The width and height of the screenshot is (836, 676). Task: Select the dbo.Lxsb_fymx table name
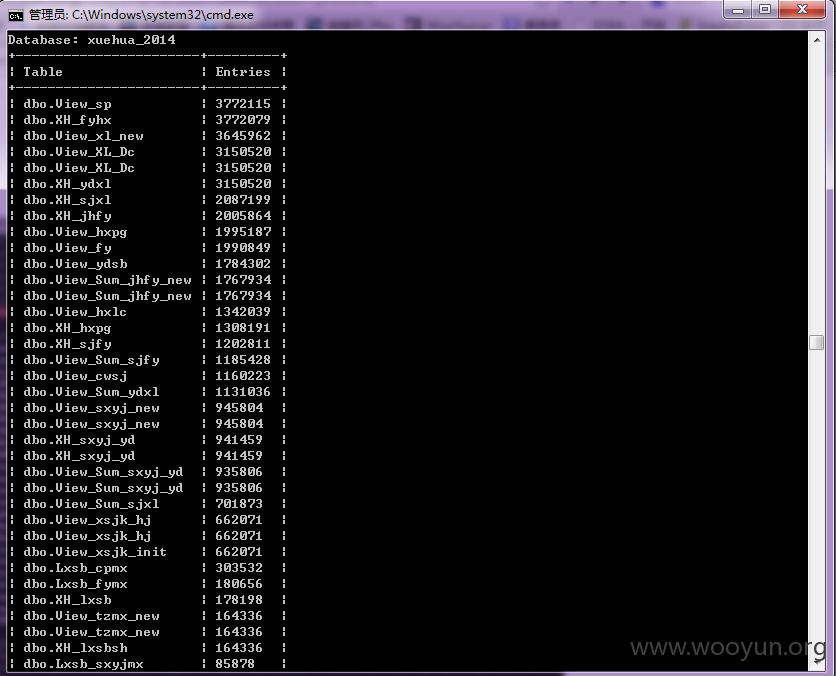[75, 584]
